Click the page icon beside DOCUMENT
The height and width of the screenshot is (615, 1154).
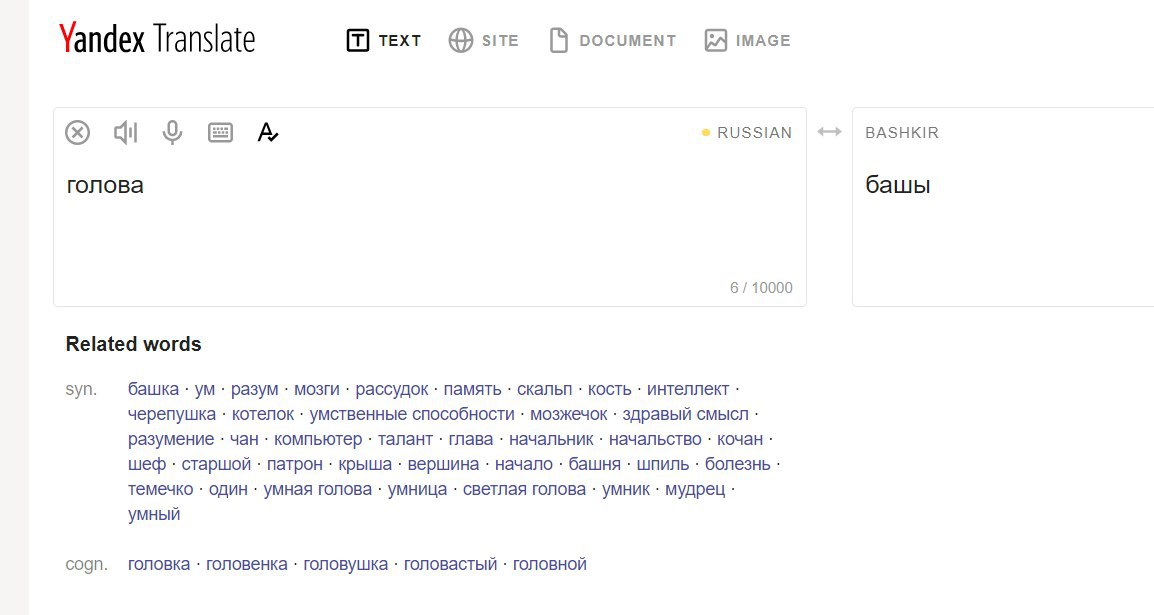pyautogui.click(x=559, y=40)
